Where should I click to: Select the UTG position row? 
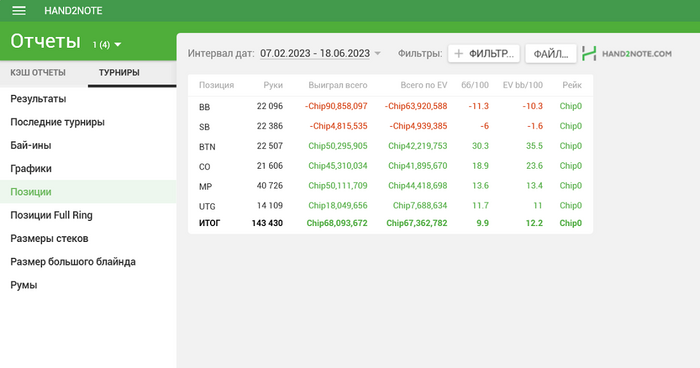pos(390,205)
